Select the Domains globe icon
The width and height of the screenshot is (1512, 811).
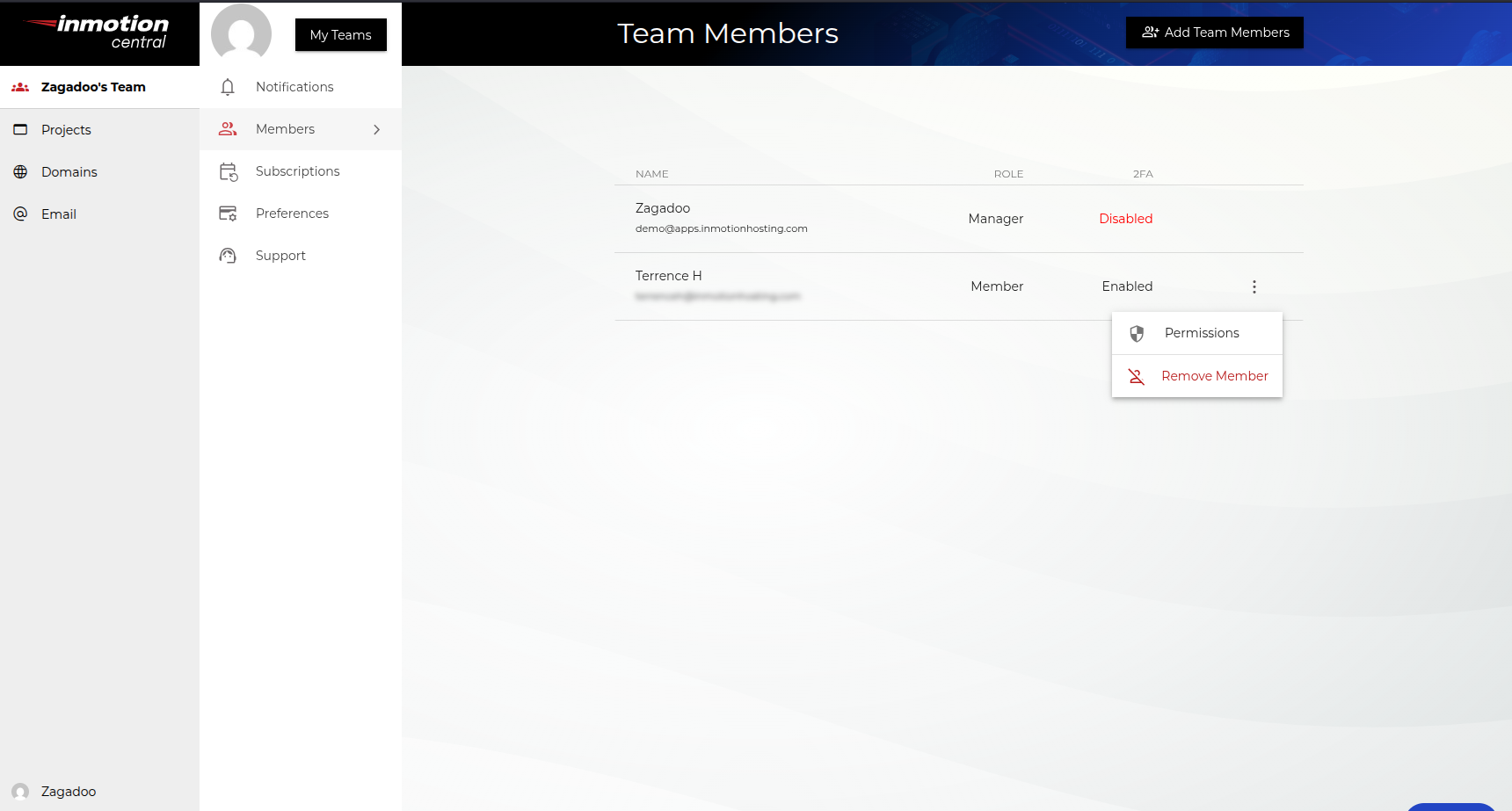click(x=20, y=171)
